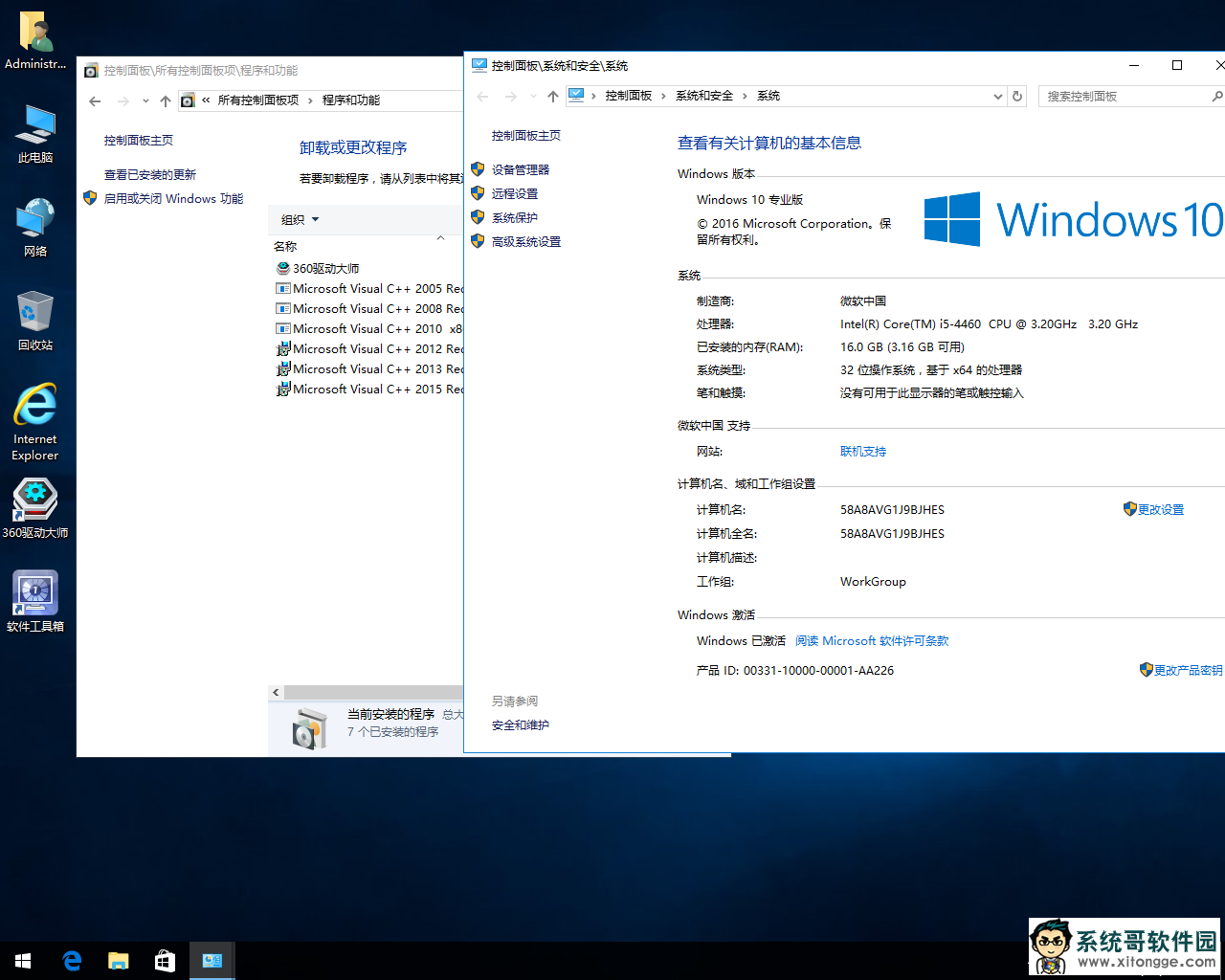
Task: Select Microsoft Visual C++ 2013 row
Action: [368, 368]
